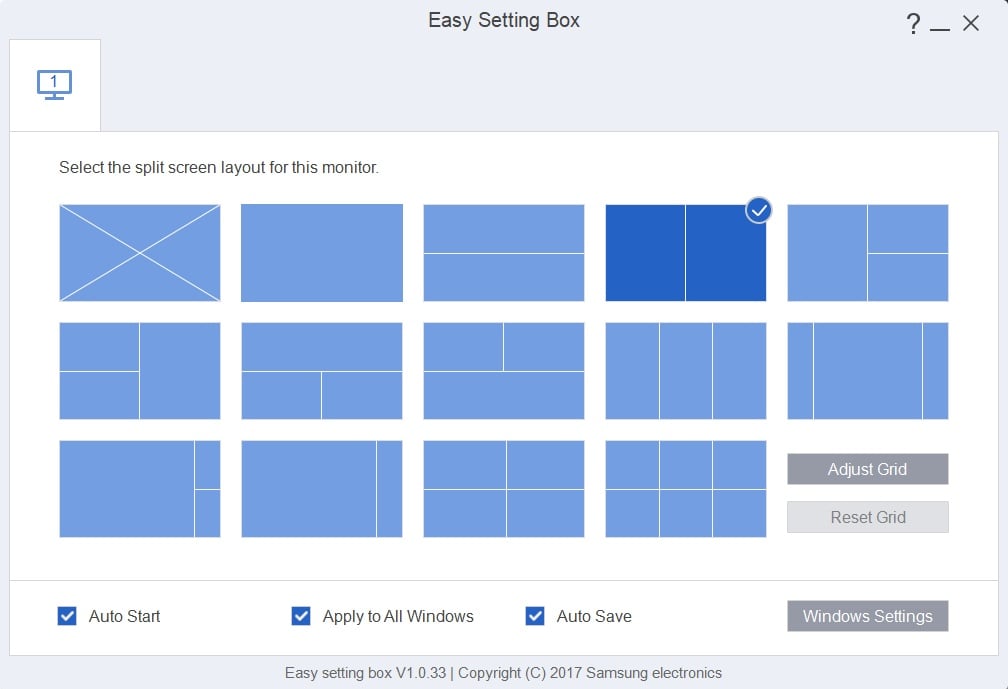Screen dimensions: 1008x689
Task: Pick the six-cell grid layout
Action: point(686,489)
